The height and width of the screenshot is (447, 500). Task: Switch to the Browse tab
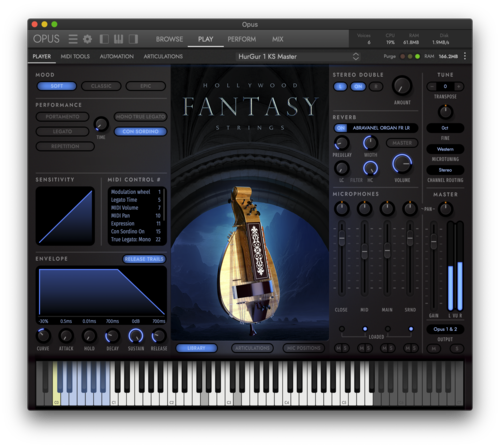click(169, 39)
